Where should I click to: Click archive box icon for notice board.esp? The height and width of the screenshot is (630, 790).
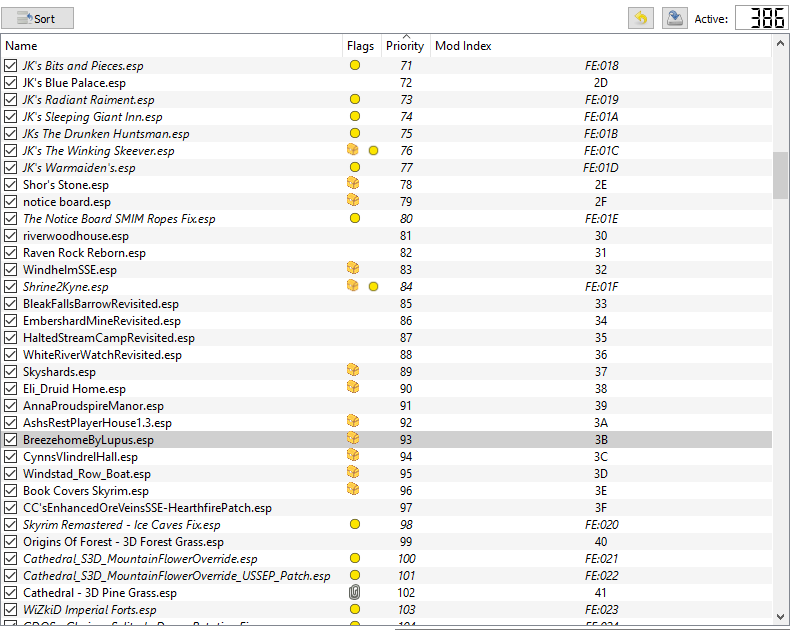pyautogui.click(x=353, y=201)
